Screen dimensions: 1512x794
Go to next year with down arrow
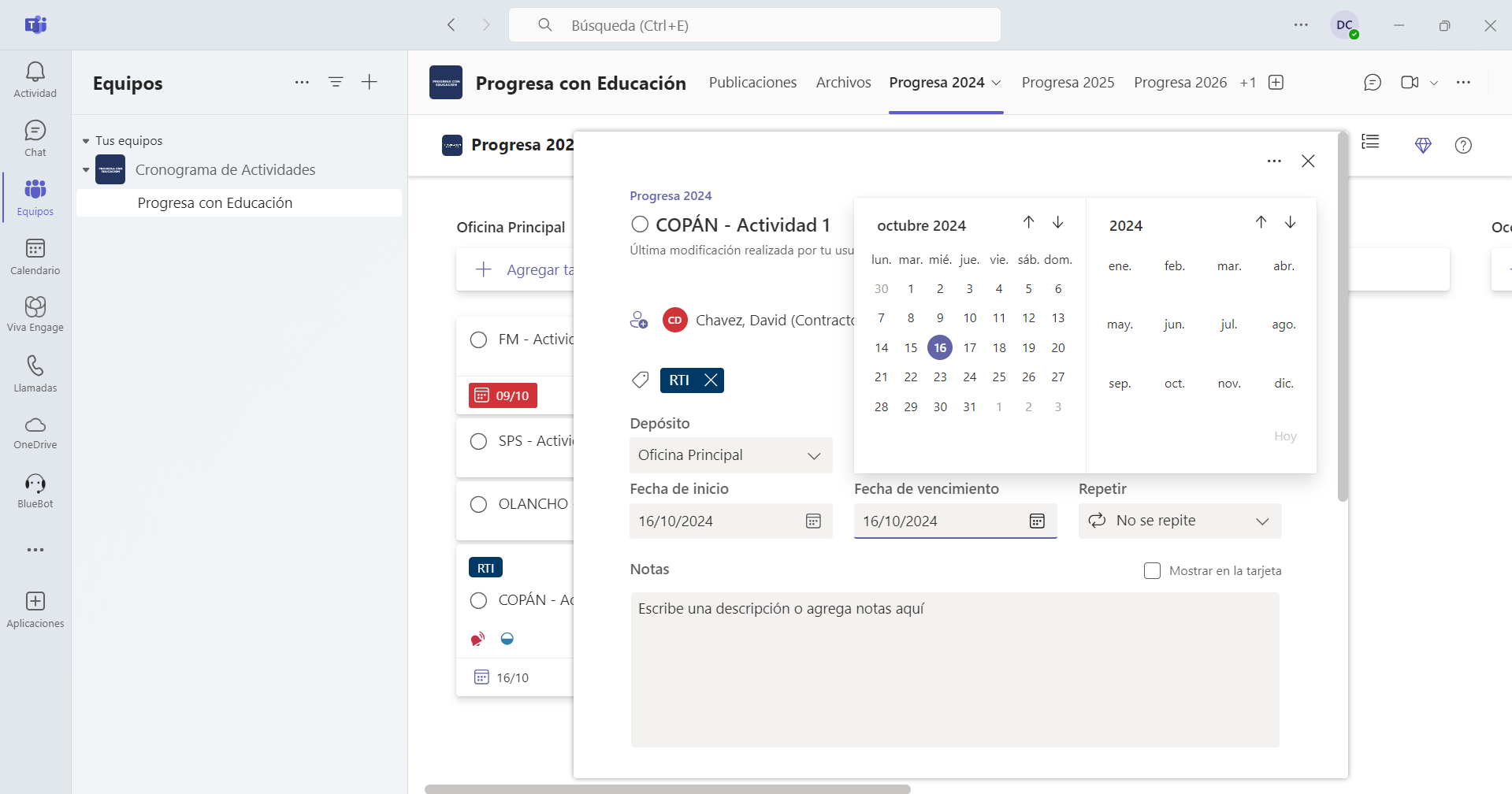click(1290, 222)
